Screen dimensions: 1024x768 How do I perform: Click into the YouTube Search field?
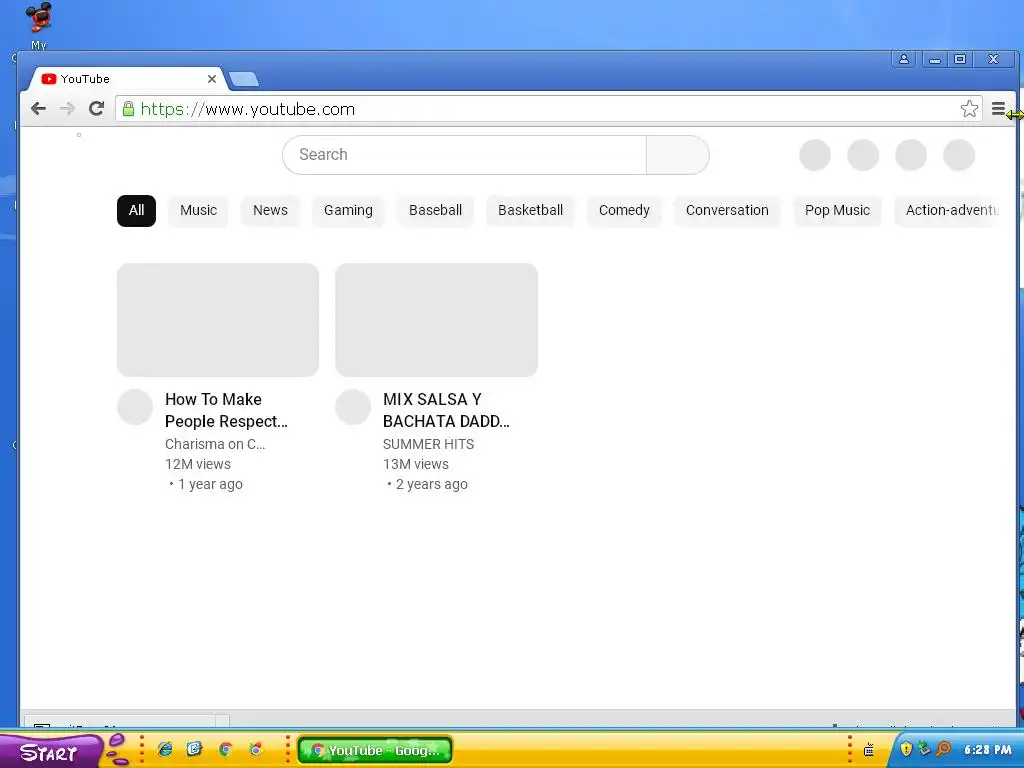(x=464, y=155)
